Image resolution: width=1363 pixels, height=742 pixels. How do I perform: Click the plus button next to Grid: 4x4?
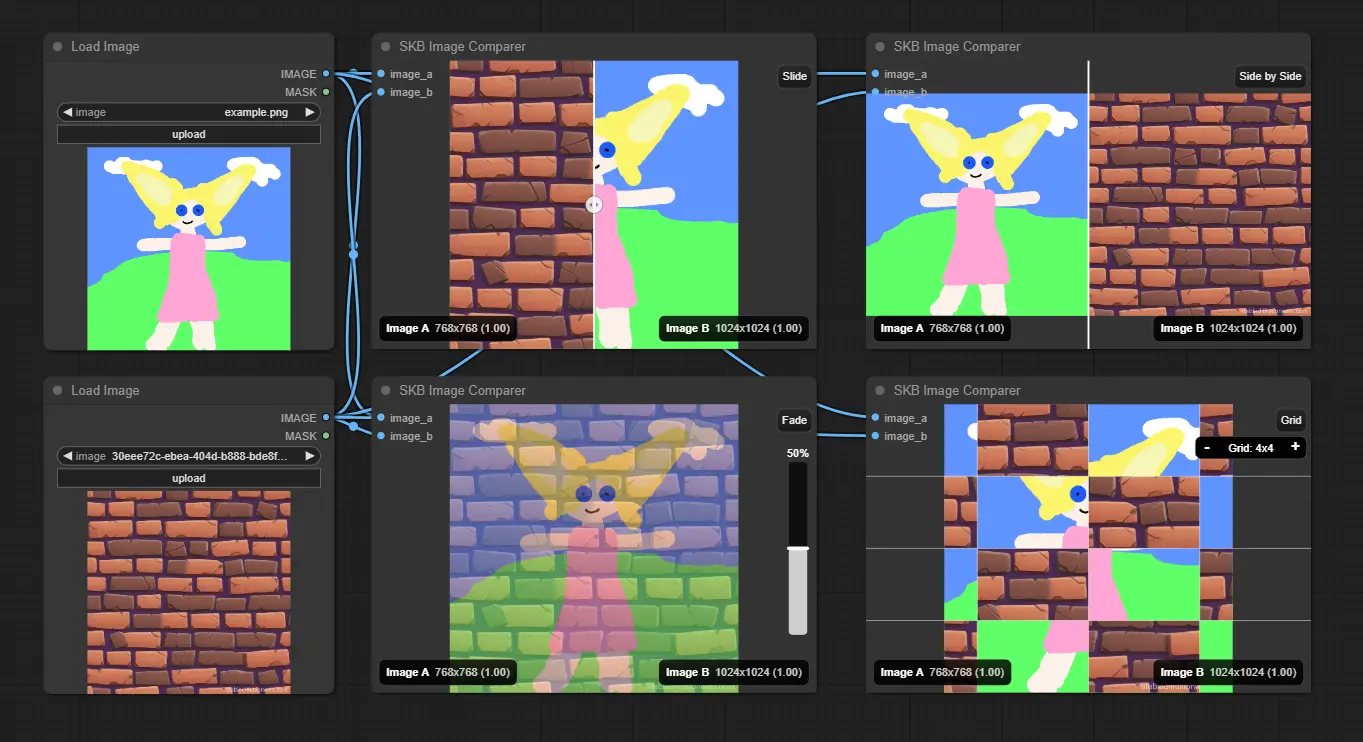coord(1295,447)
